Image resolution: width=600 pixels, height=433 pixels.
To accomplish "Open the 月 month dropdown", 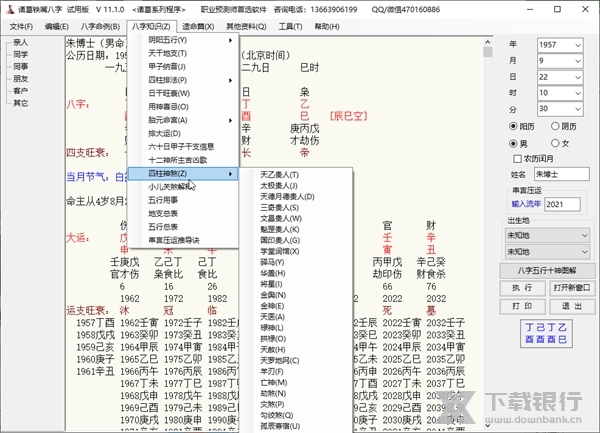I will tap(578, 61).
